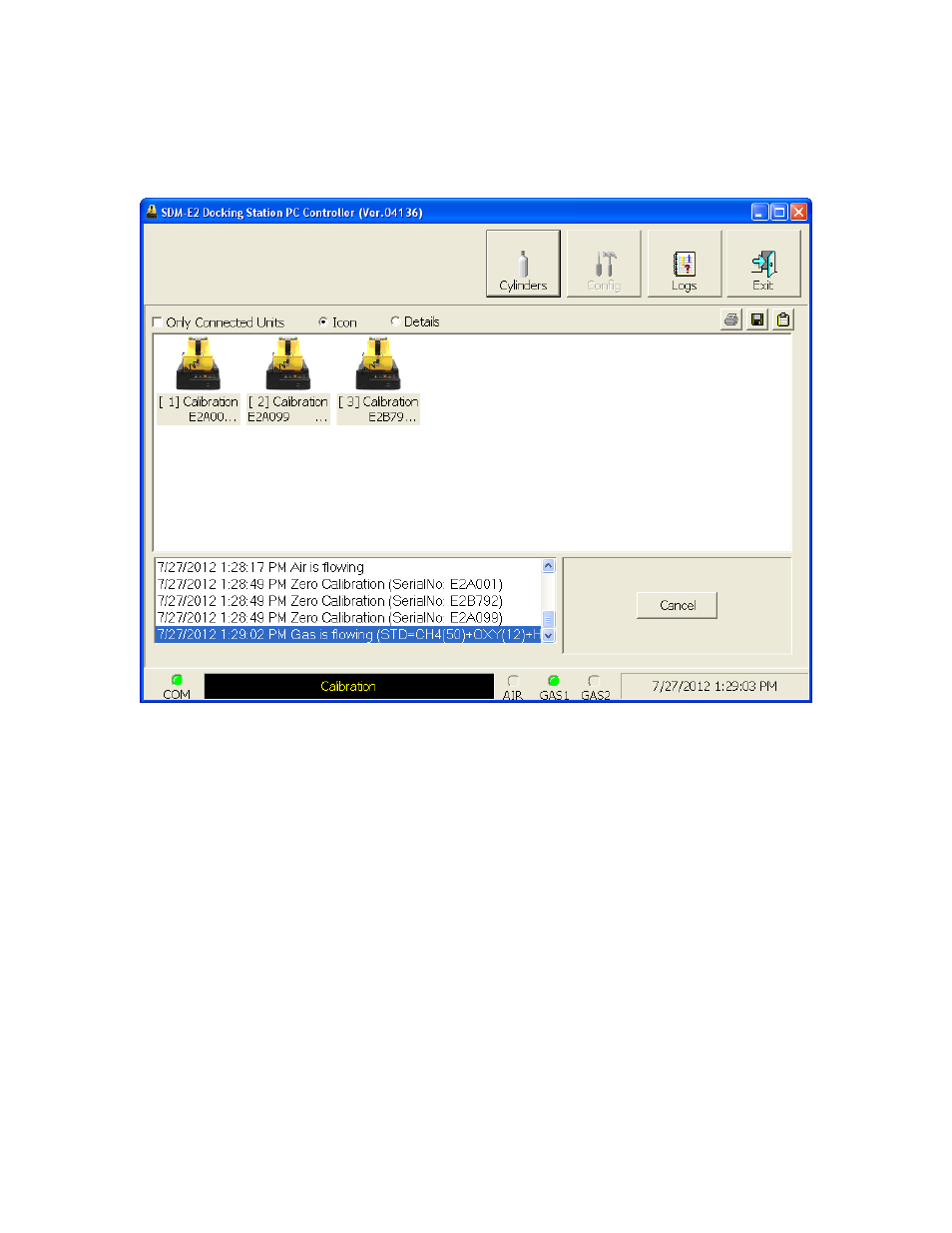Click the date and time status field
Viewport: 952px width, 1233px height.
714,686
